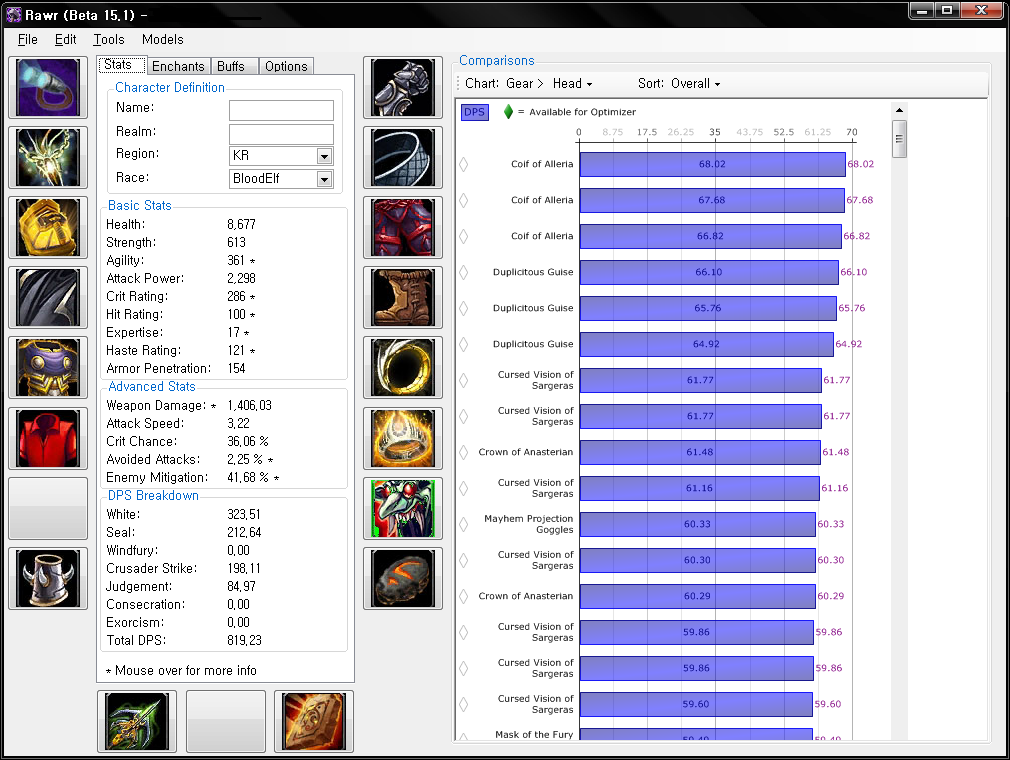Focus the character Name input field

click(x=281, y=110)
